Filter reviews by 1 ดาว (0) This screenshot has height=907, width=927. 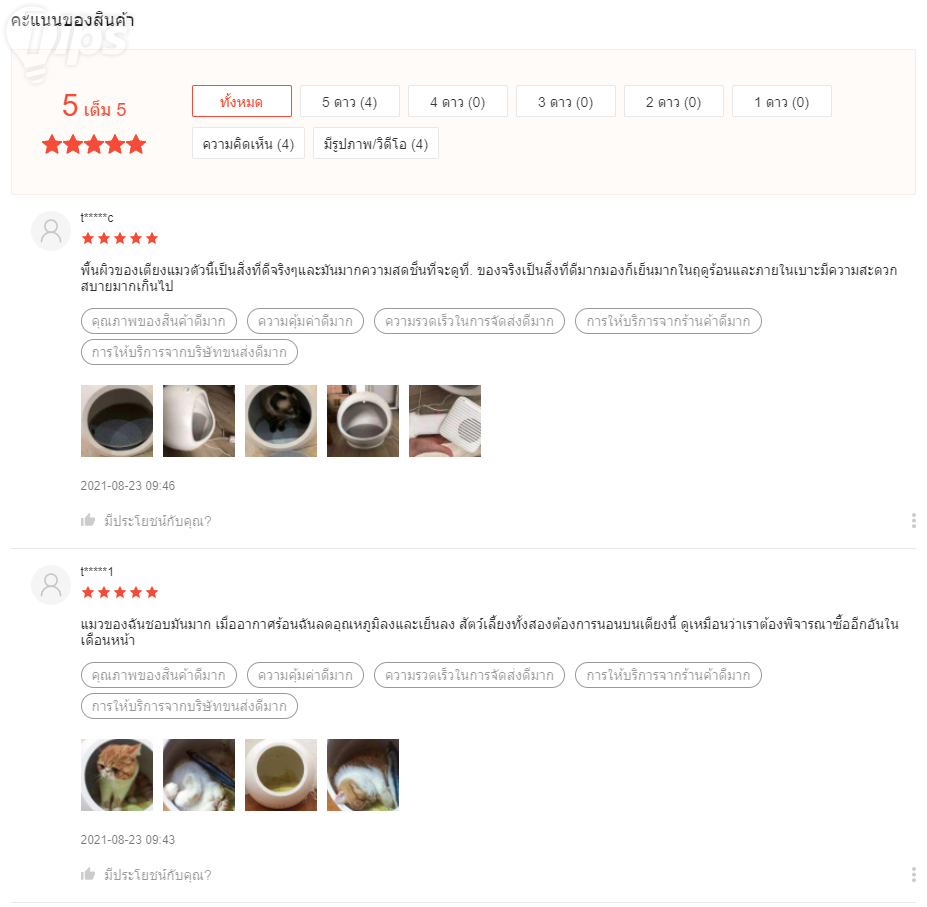point(782,101)
